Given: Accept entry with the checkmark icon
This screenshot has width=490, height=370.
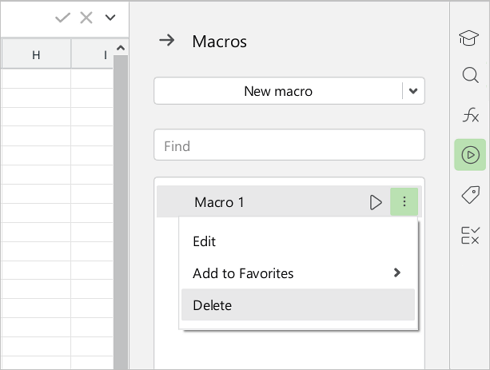Looking at the screenshot, I should [63, 18].
